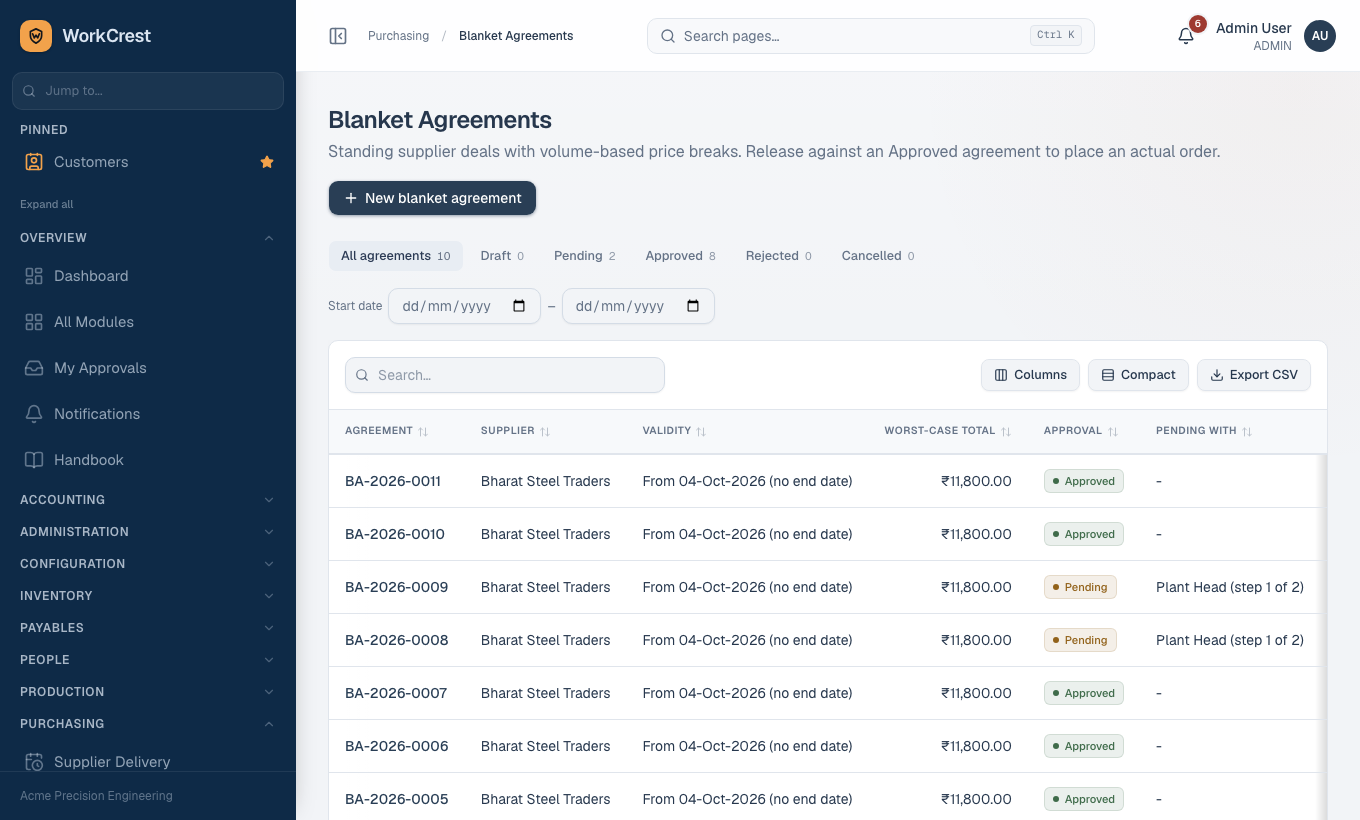This screenshot has height=820, width=1360.
Task: Select the All agreements tab
Action: pos(396,256)
